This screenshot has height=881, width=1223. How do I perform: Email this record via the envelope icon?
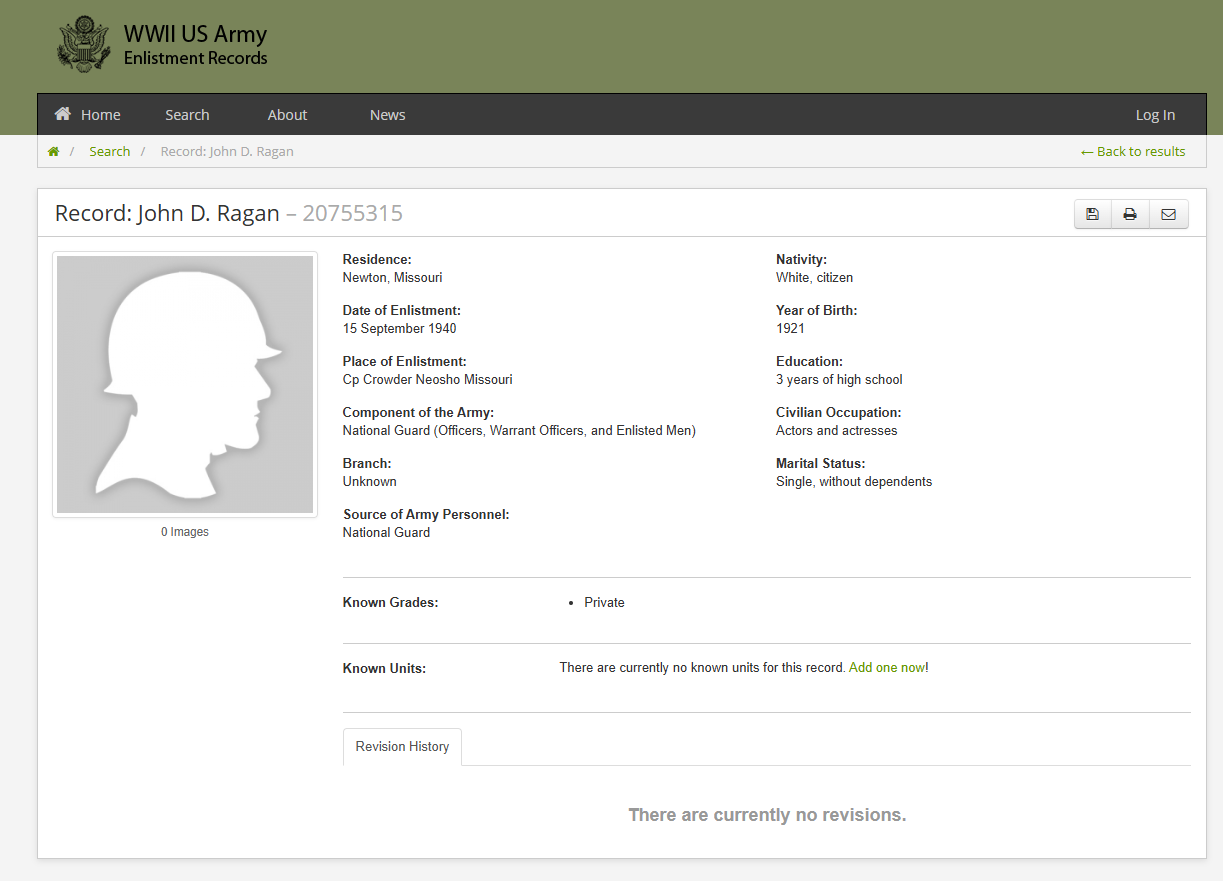click(x=1168, y=214)
